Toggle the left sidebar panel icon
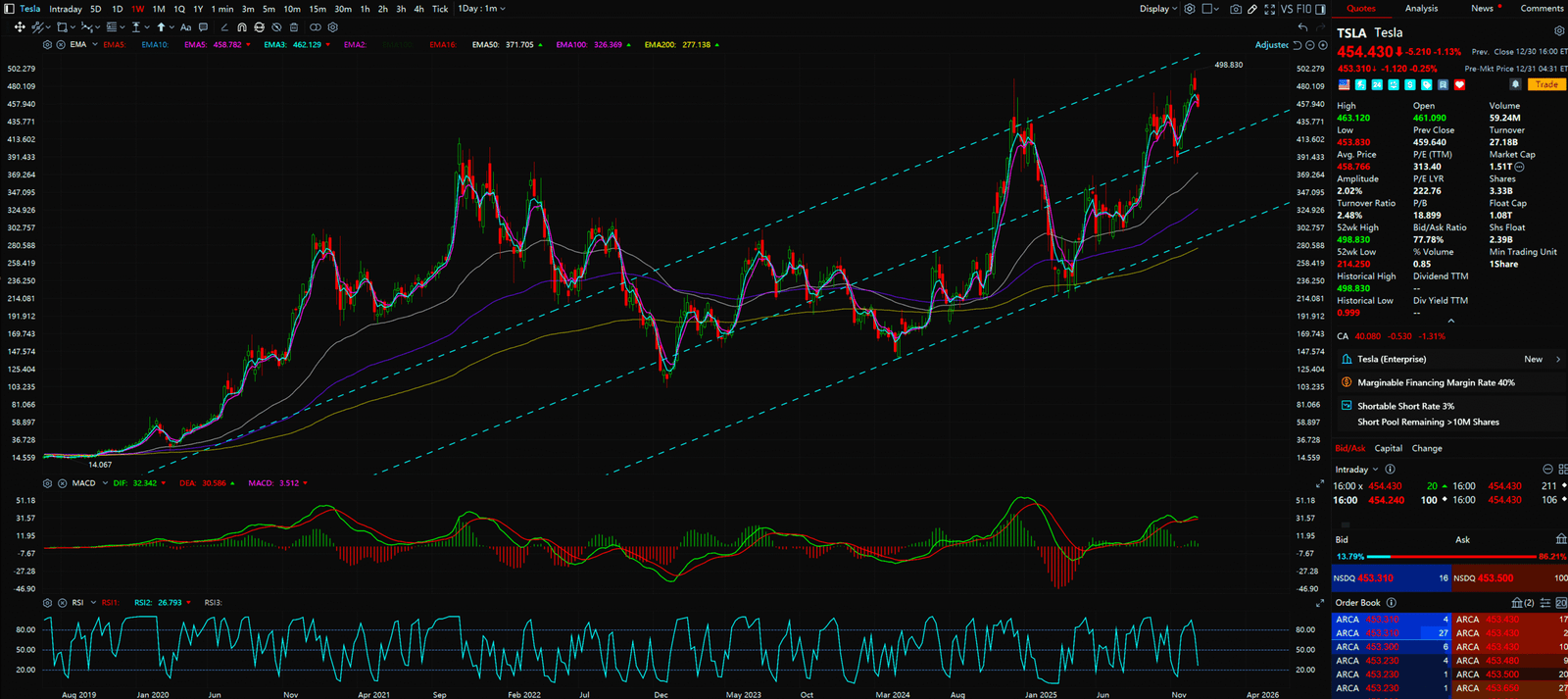 click(x=10, y=9)
